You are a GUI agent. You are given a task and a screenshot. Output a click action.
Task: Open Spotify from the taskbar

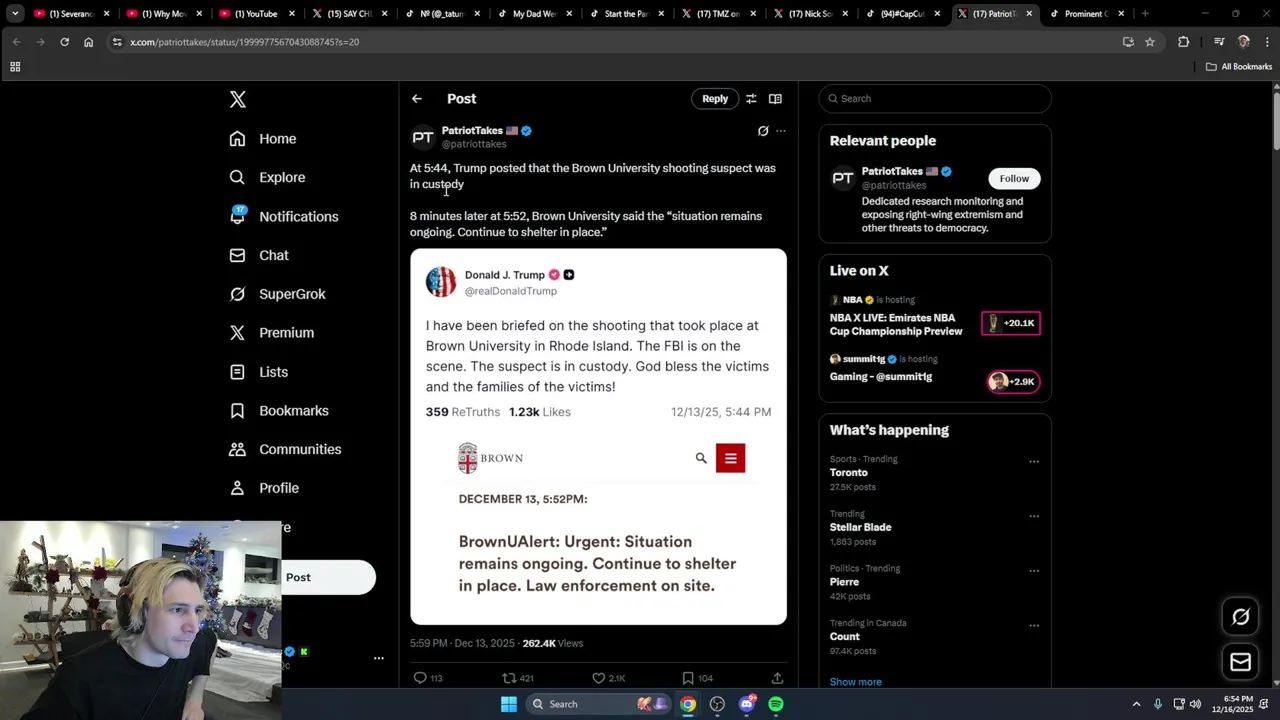pyautogui.click(x=776, y=704)
